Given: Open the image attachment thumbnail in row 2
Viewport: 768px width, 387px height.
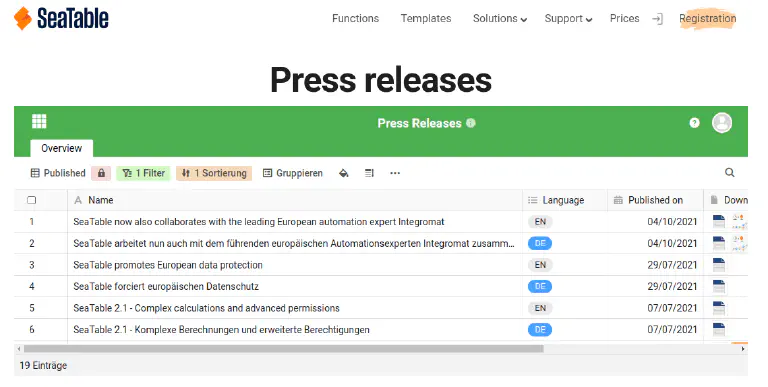Looking at the screenshot, I should tap(740, 243).
